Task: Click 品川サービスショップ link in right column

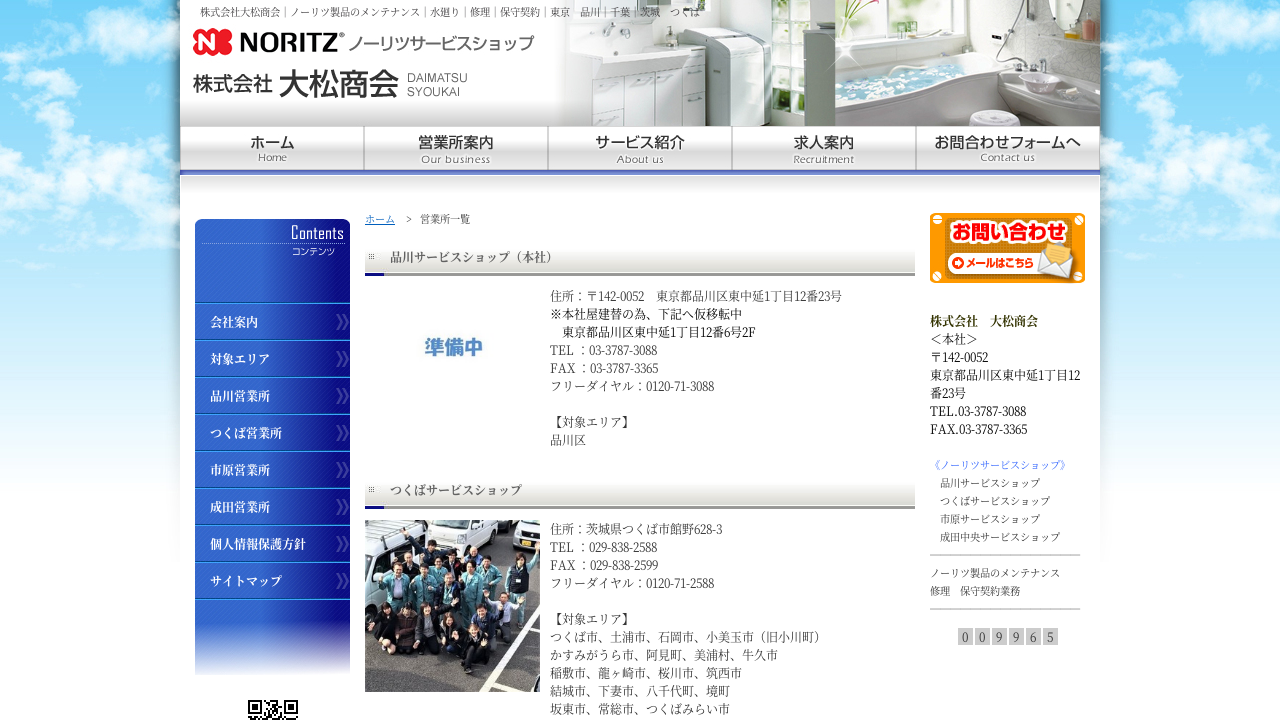Action: click(x=989, y=483)
